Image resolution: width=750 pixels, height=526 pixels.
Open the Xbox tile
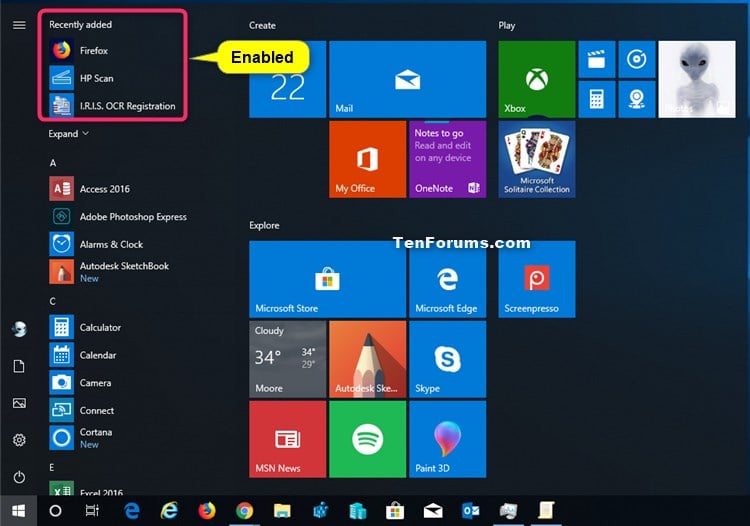pyautogui.click(x=537, y=79)
